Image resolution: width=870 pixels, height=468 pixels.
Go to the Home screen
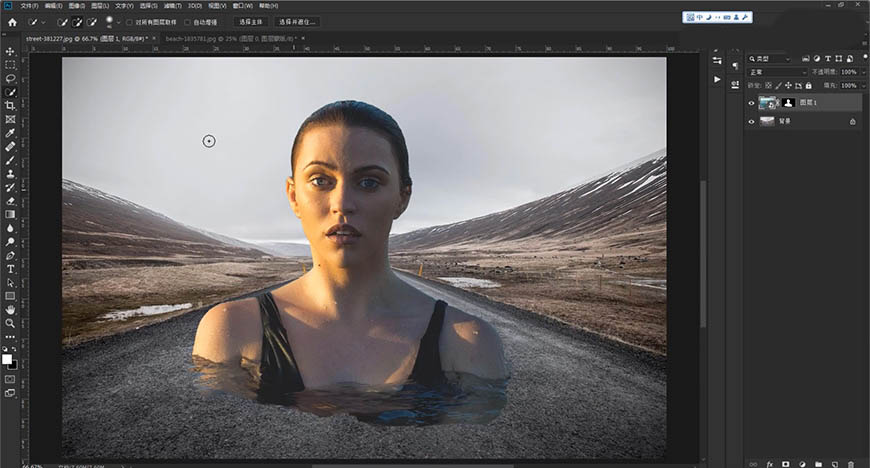(x=12, y=22)
